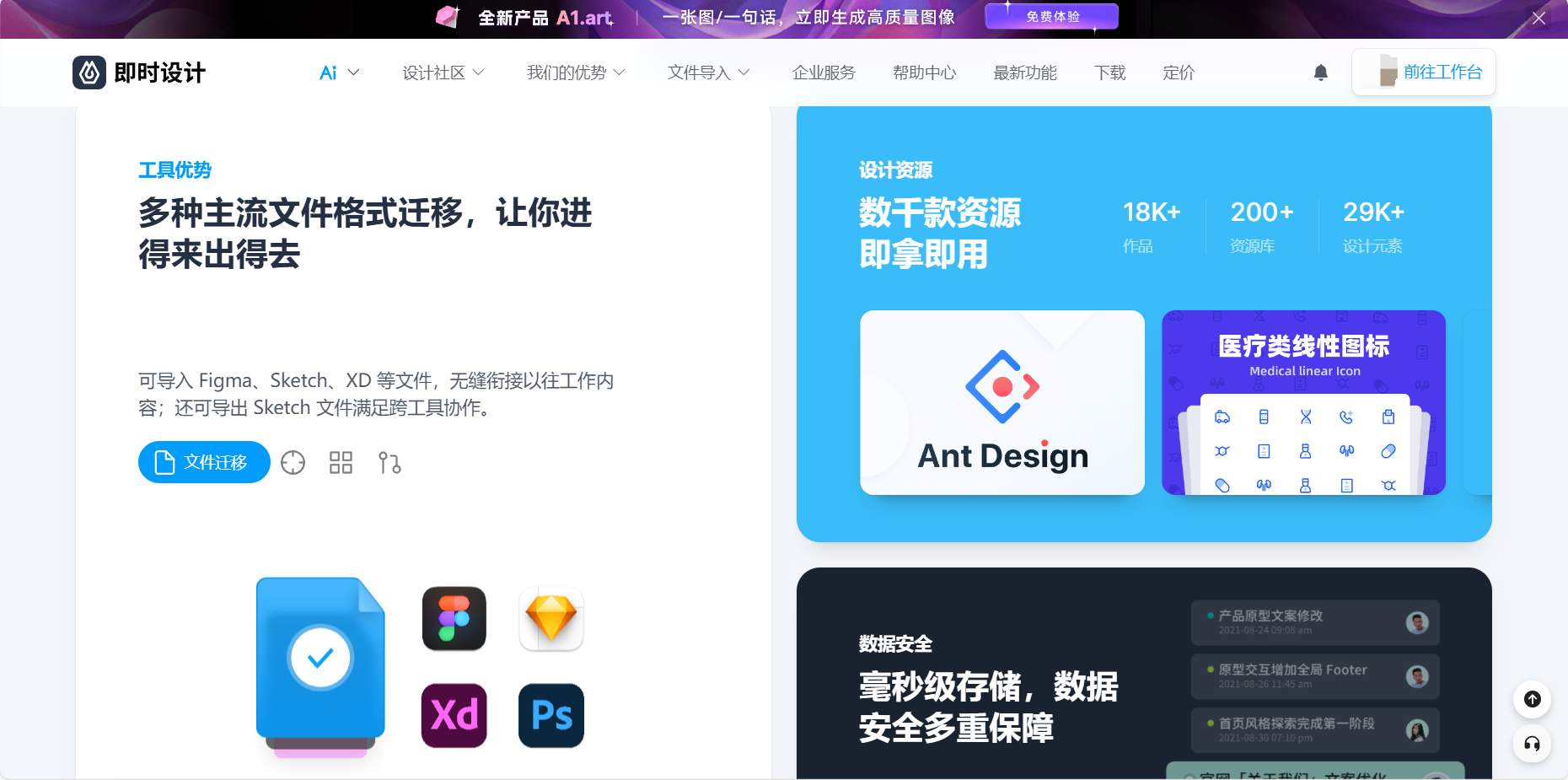Open the Ant Design resource card

1002,402
